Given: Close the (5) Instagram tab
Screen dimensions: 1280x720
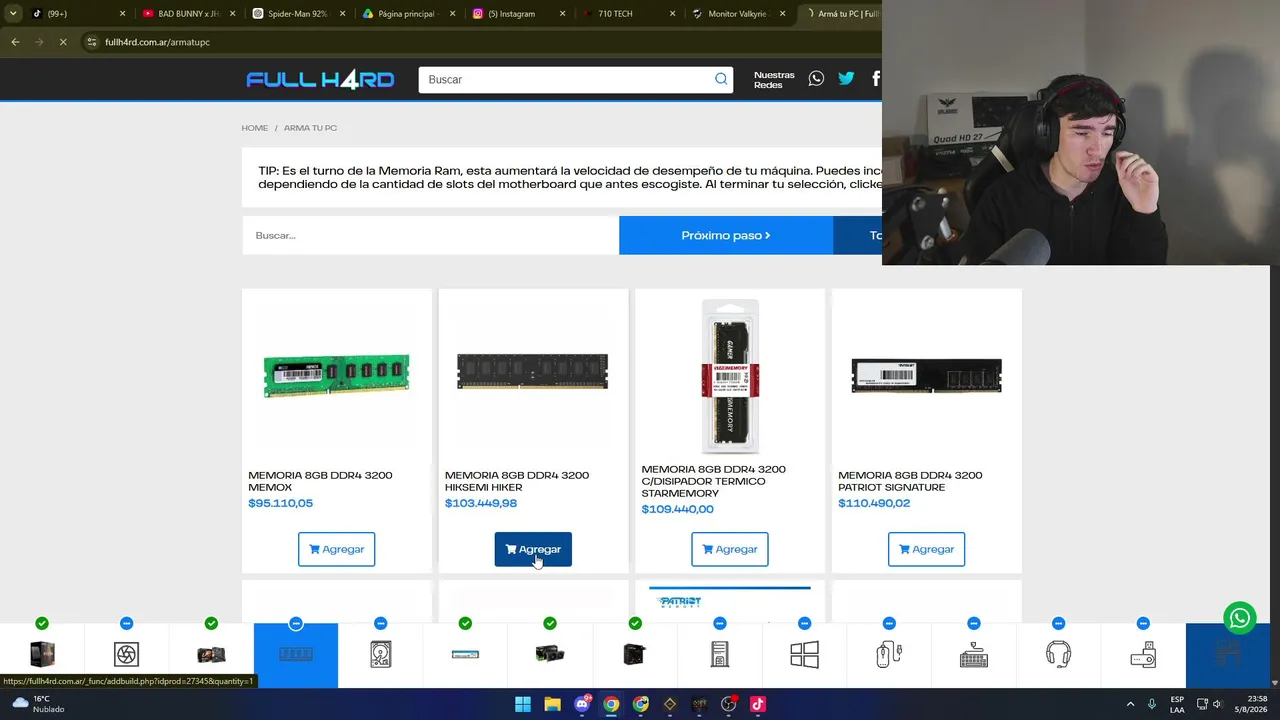Looking at the screenshot, I should pos(562,14).
